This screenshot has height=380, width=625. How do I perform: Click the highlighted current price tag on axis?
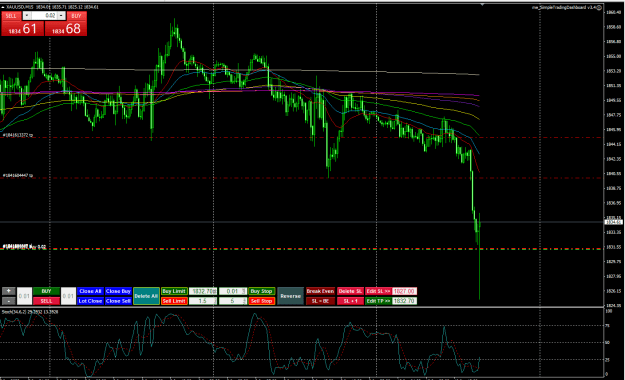tap(614, 222)
